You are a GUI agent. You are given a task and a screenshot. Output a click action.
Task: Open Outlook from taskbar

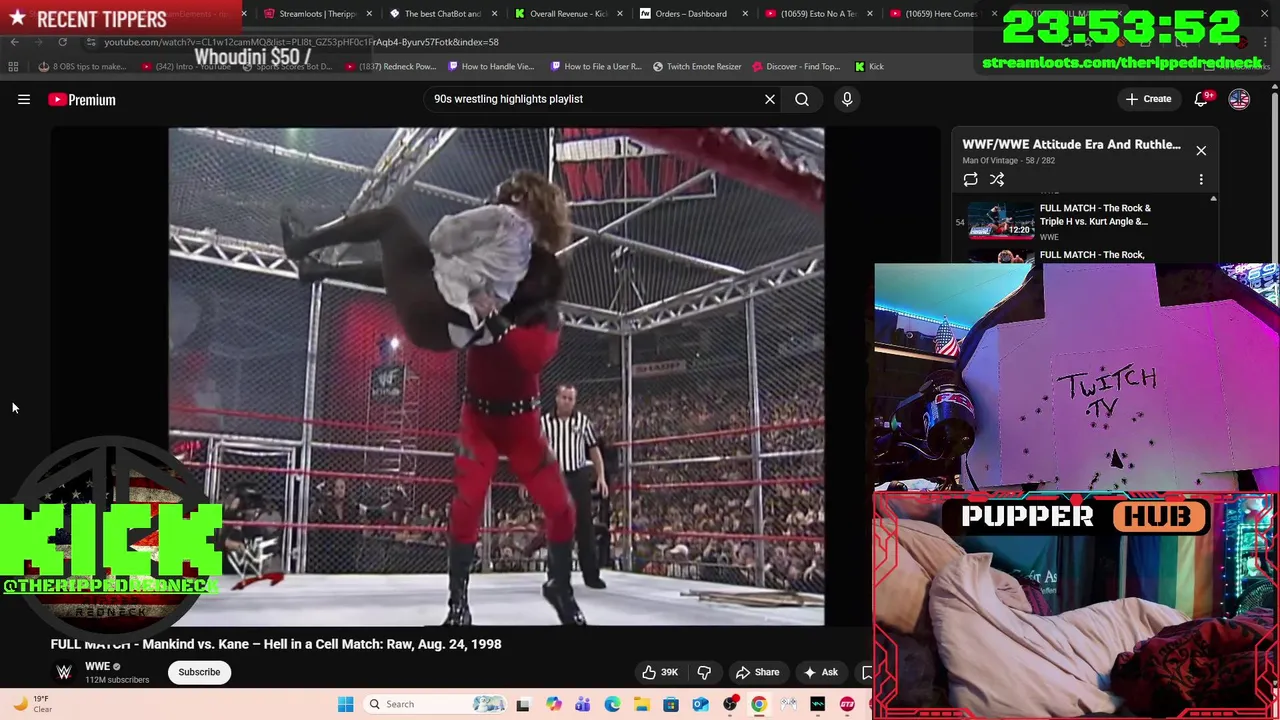tap(700, 704)
